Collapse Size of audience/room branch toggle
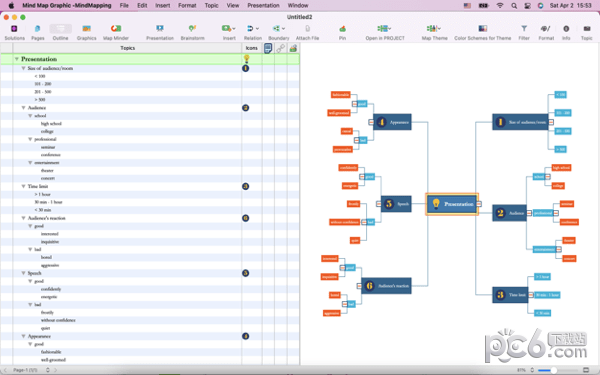 (x=551, y=122)
